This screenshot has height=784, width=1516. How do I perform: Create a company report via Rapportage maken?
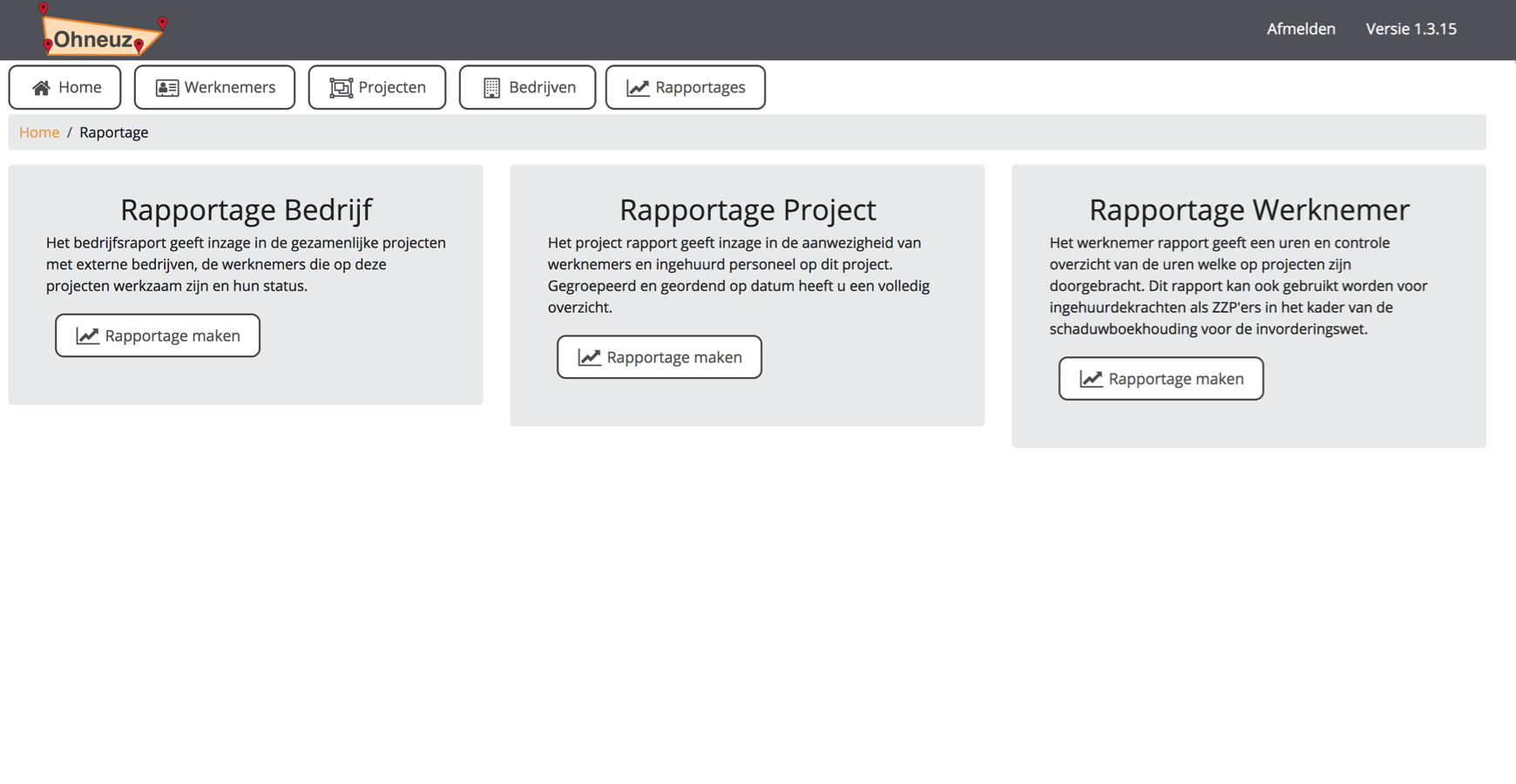[x=157, y=335]
